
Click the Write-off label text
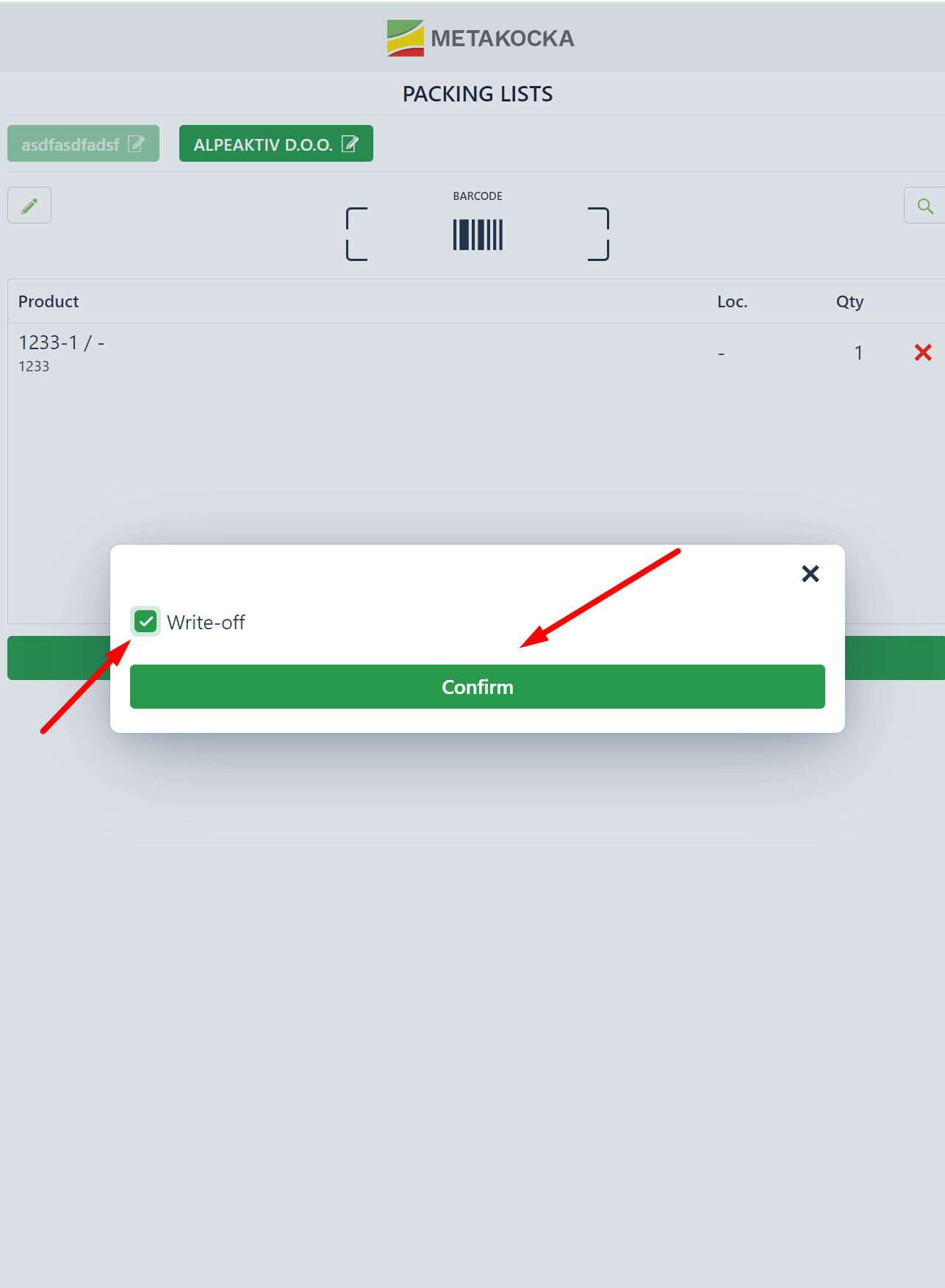click(206, 623)
